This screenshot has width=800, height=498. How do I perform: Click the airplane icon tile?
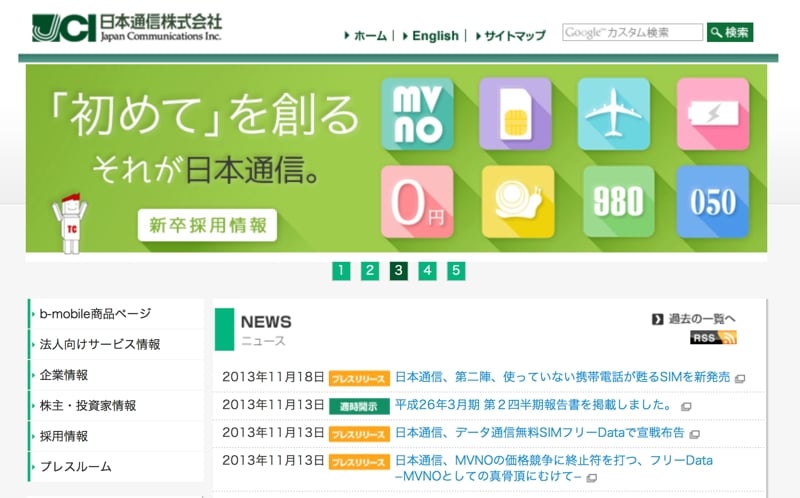[x=613, y=114]
